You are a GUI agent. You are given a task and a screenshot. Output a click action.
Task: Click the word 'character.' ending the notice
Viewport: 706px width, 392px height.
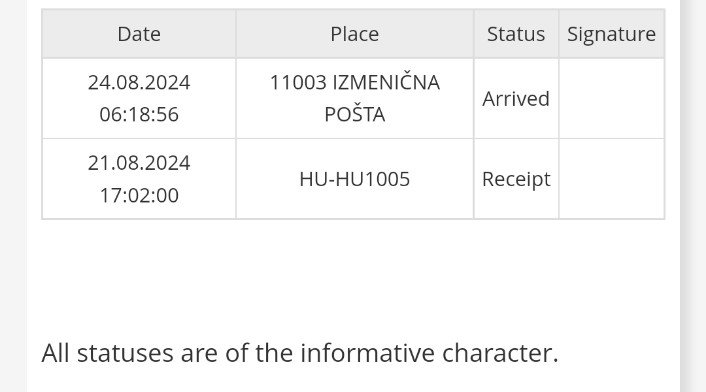pos(500,353)
